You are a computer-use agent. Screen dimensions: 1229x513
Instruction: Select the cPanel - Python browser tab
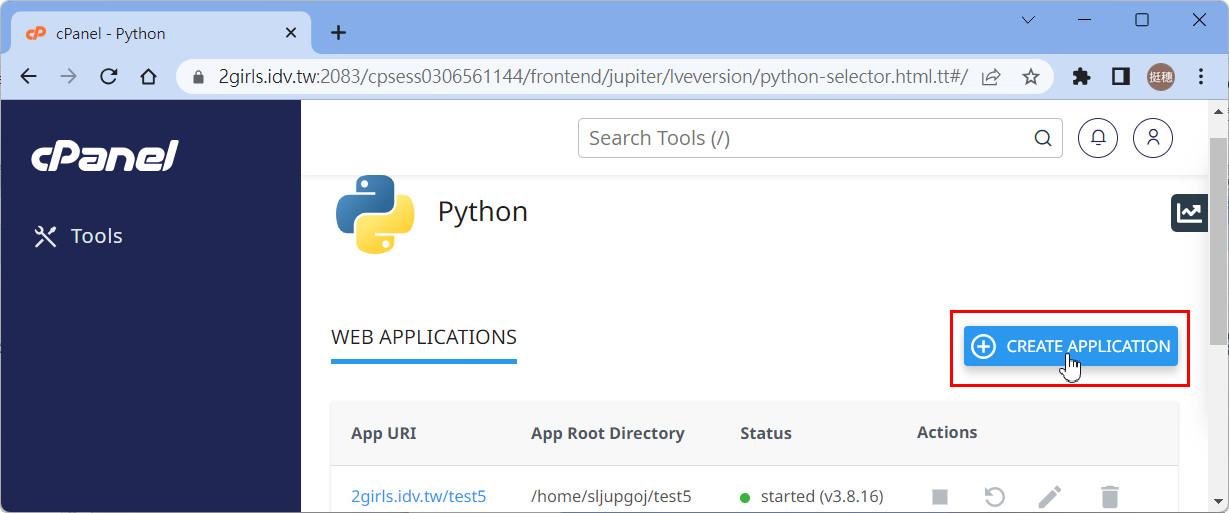pyautogui.click(x=160, y=33)
